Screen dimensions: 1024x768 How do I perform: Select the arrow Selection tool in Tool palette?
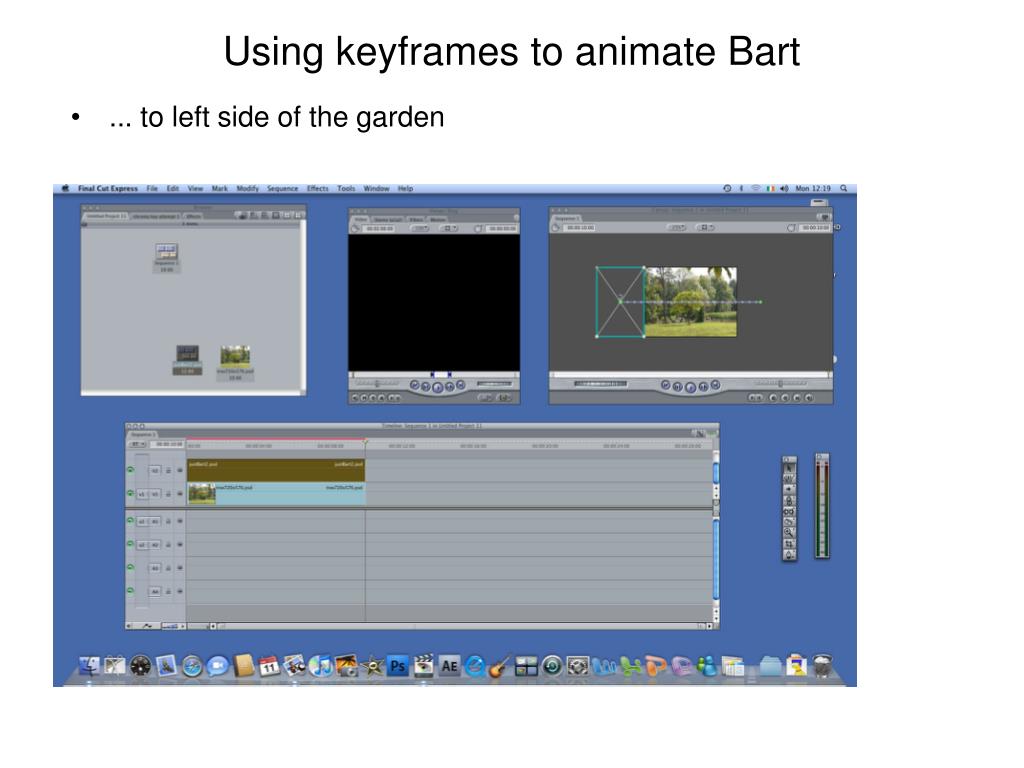789,468
